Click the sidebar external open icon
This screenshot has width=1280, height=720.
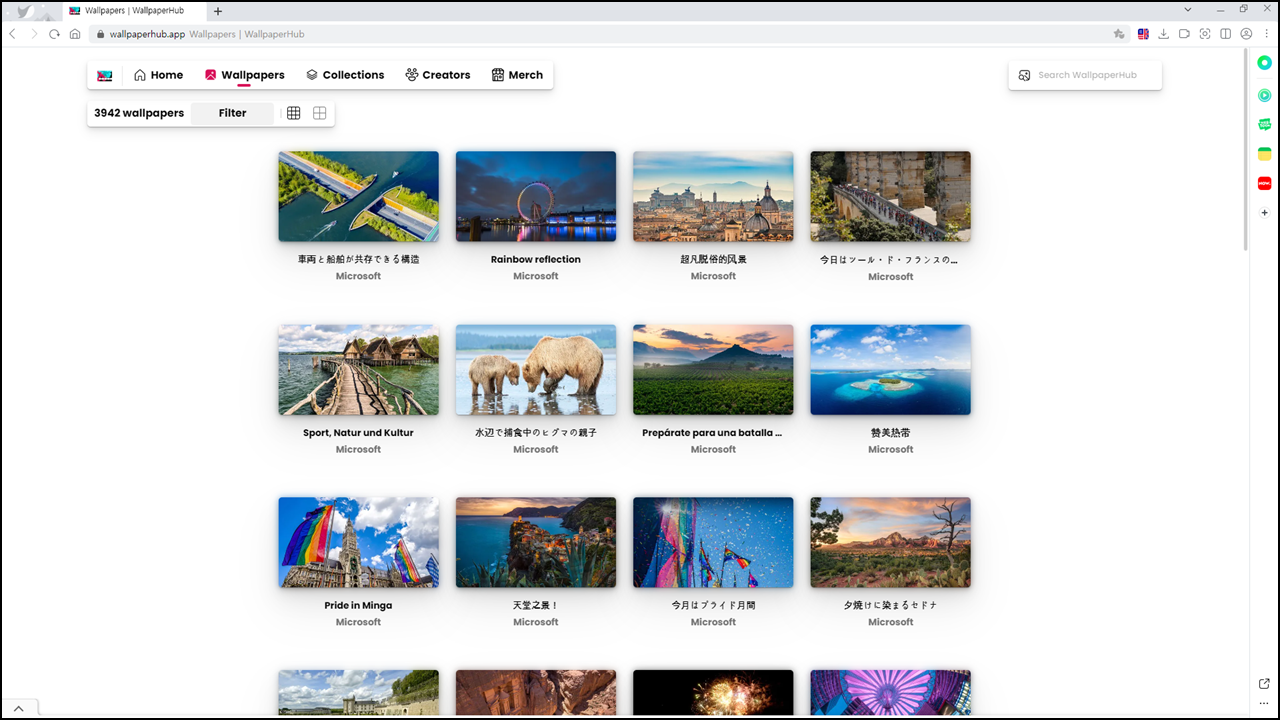(x=1264, y=683)
